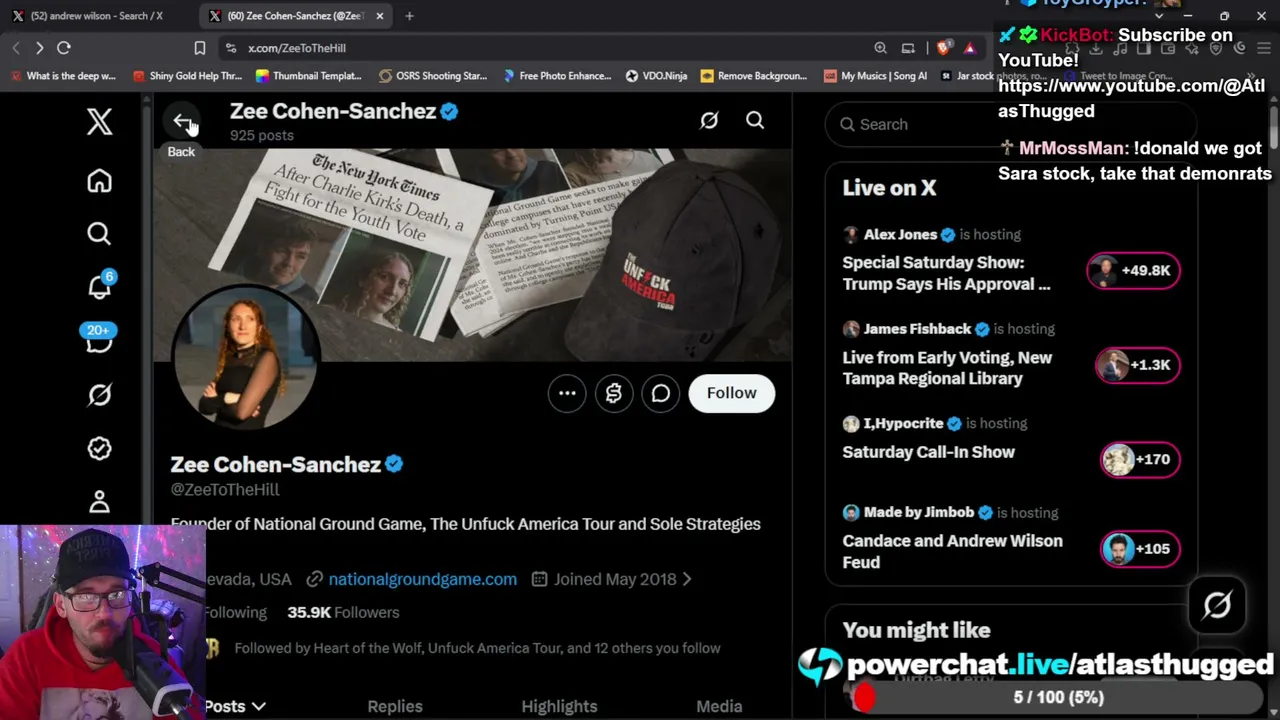The image size is (1280, 720).
Task: Click the Back arrow on profile header
Action: pyautogui.click(x=182, y=122)
